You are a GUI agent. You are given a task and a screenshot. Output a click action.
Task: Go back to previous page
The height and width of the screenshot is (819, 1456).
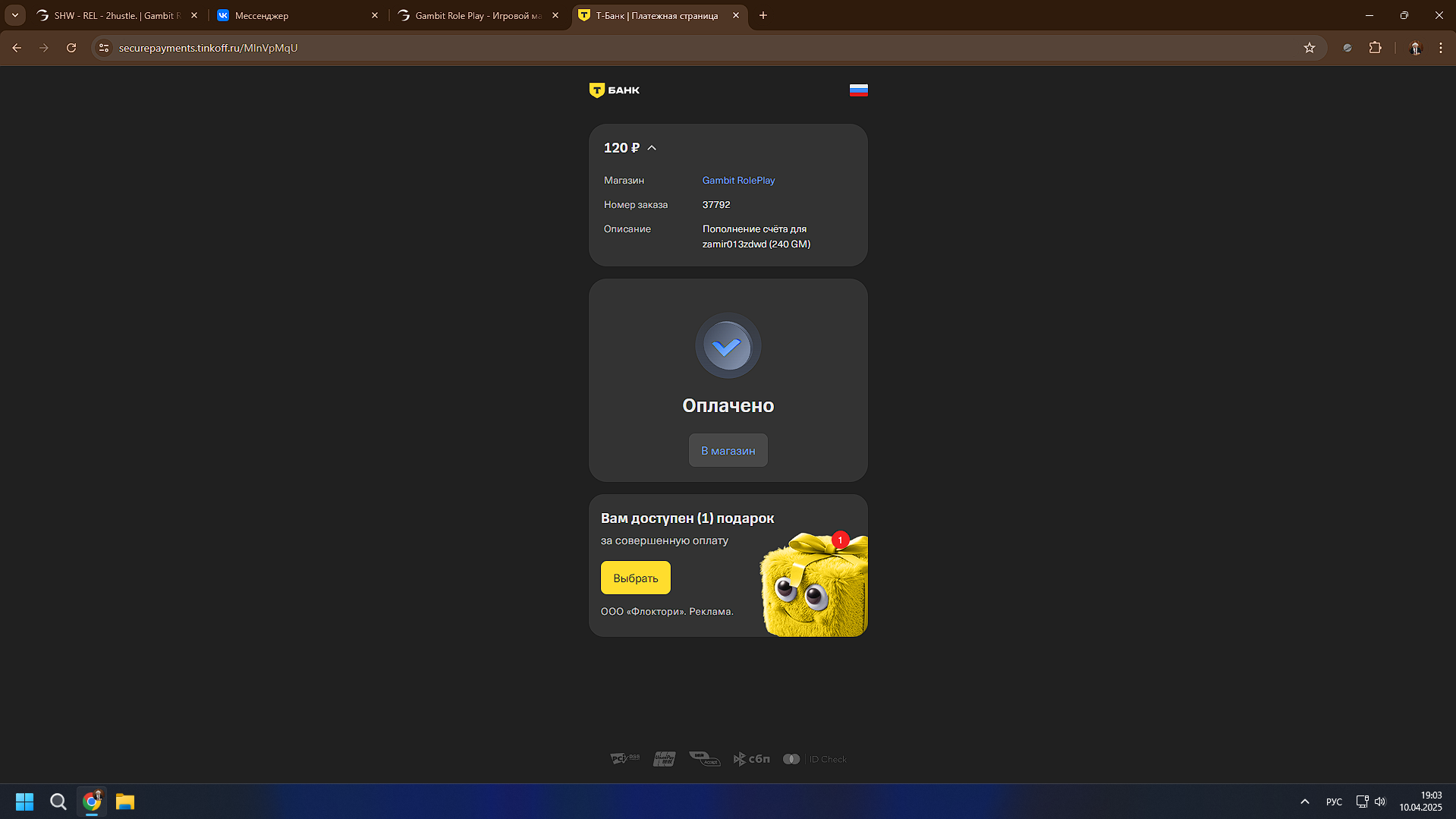(x=17, y=48)
